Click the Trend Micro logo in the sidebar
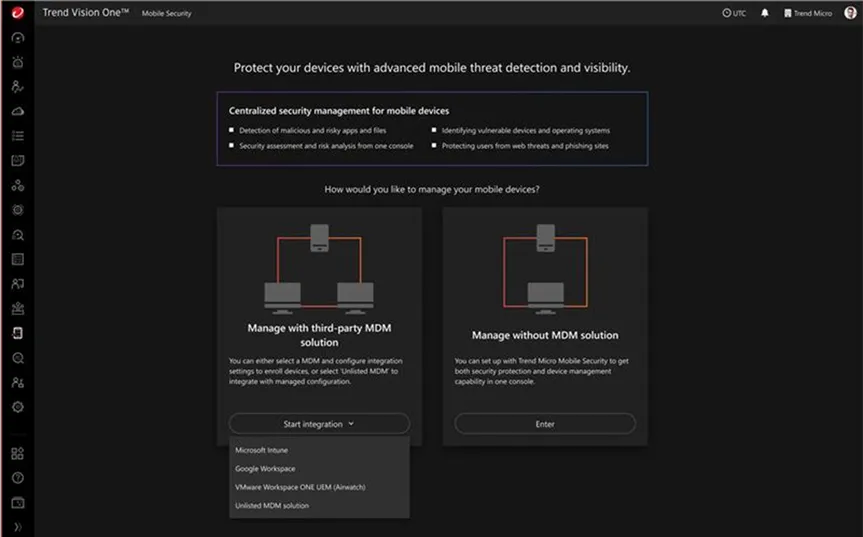Viewport: 863px width, 537px height. pyautogui.click(x=17, y=13)
